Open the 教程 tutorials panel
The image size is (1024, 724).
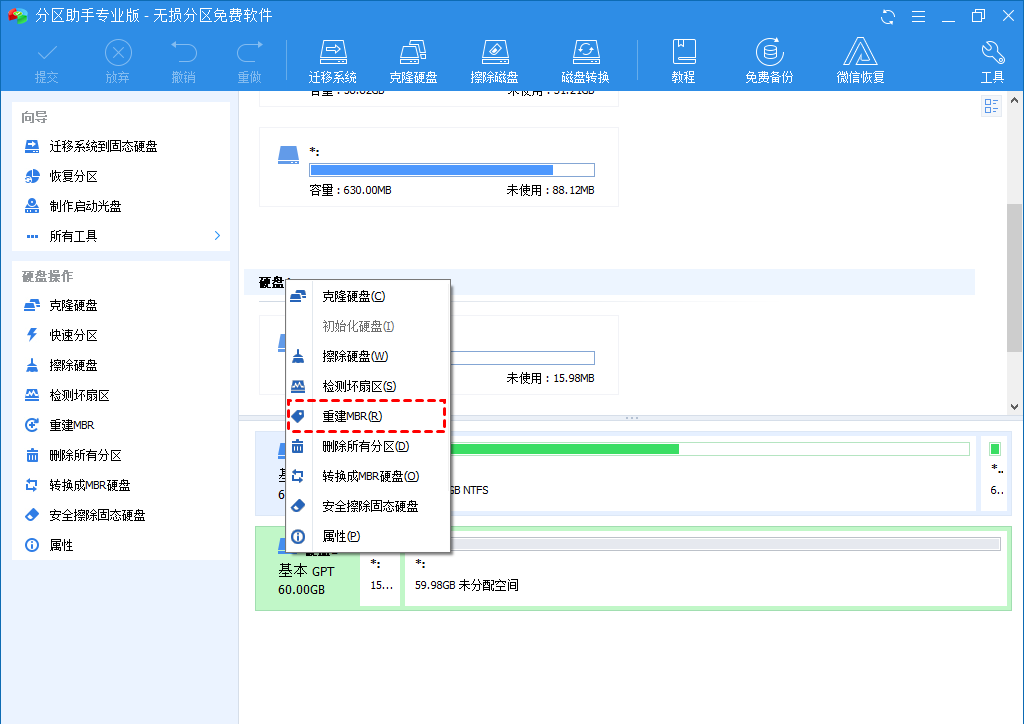(684, 58)
